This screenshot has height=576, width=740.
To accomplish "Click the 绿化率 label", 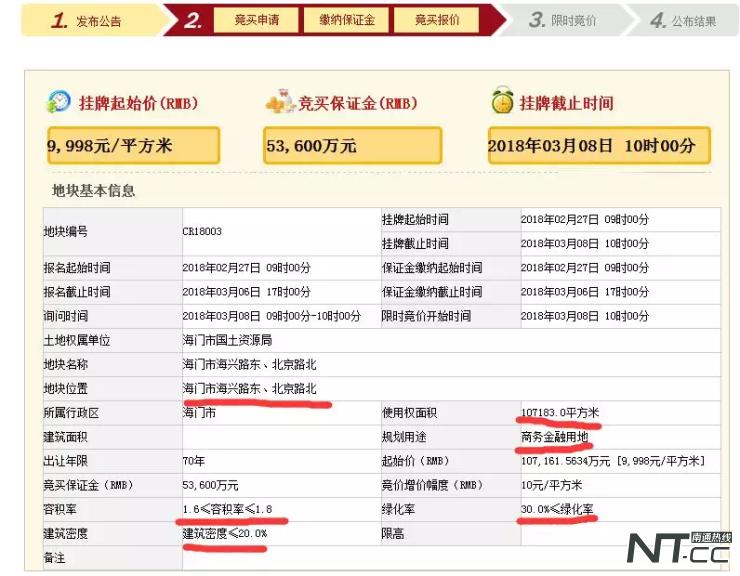I will click(x=398, y=509).
